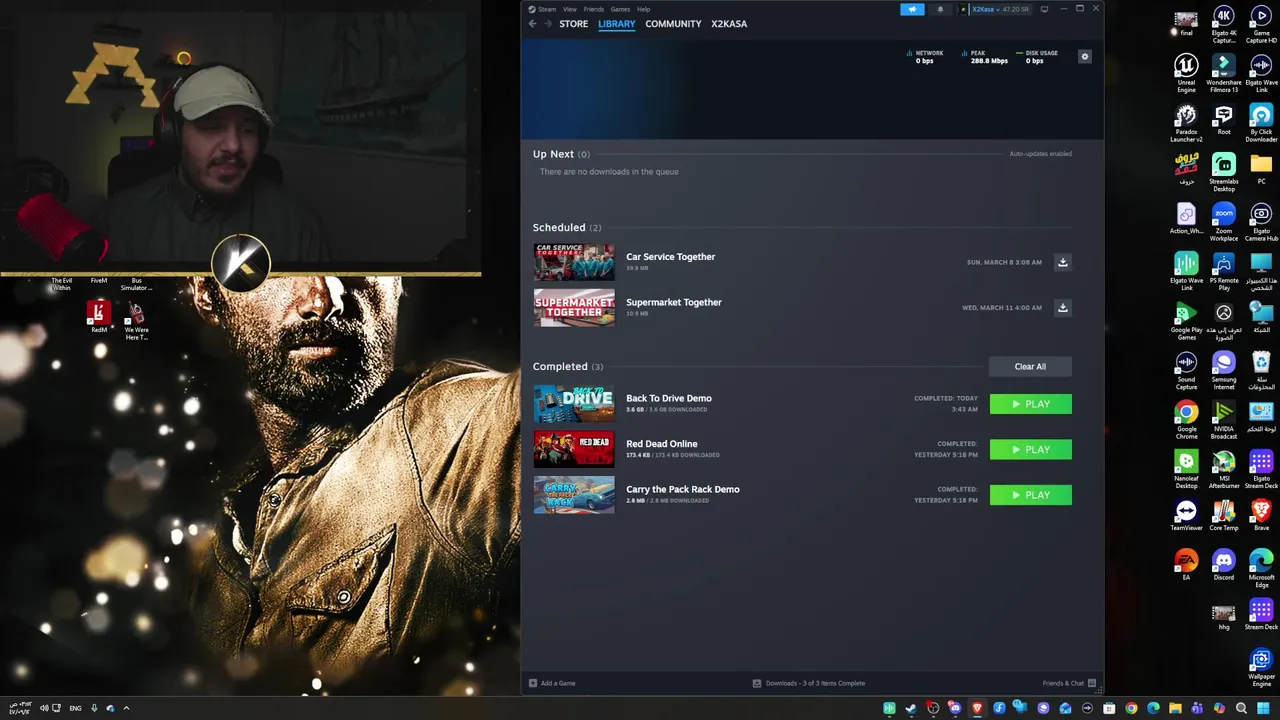The height and width of the screenshot is (720, 1280).
Task: Click Car Service Together thumbnail
Action: 574,262
